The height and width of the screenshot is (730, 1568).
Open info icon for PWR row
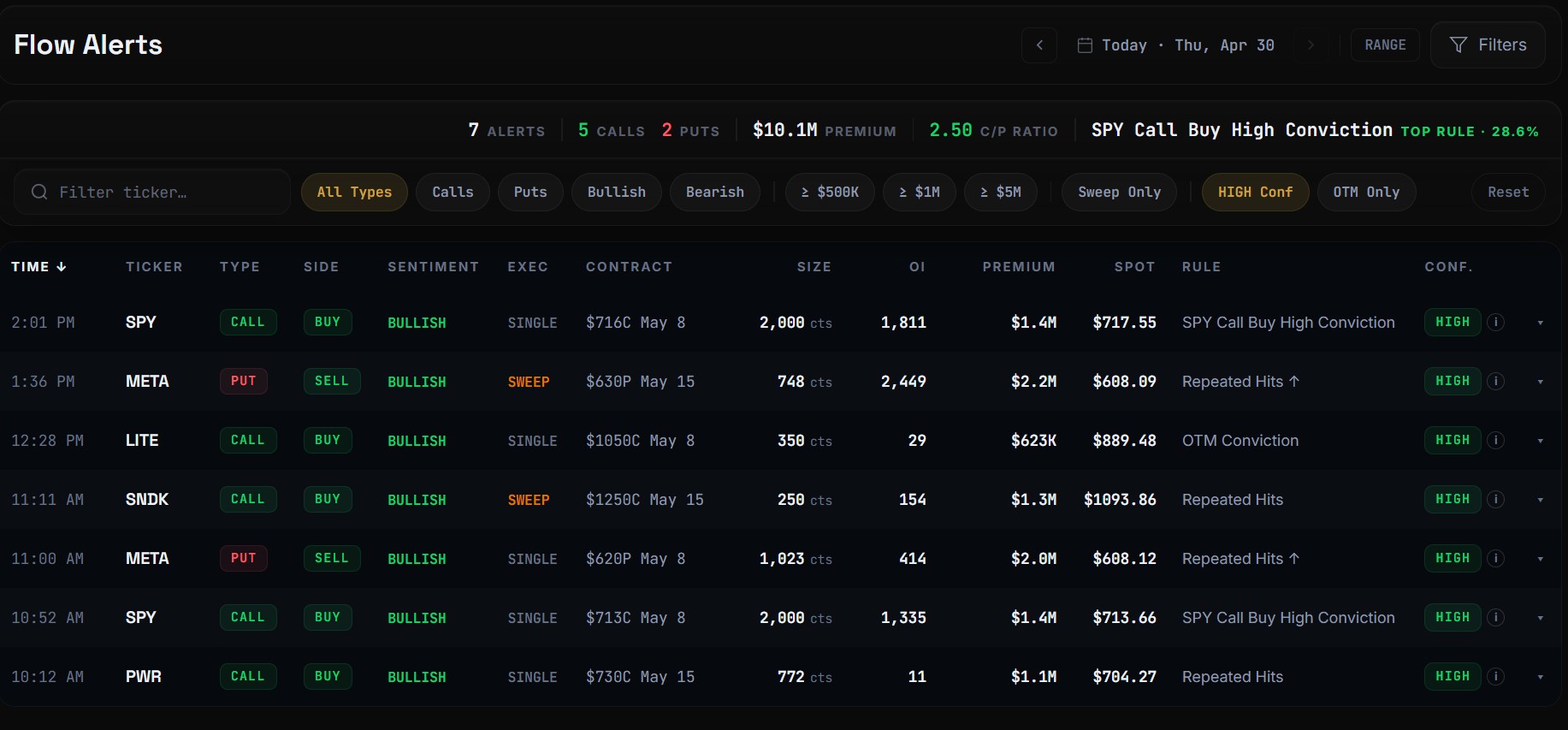[x=1495, y=677]
